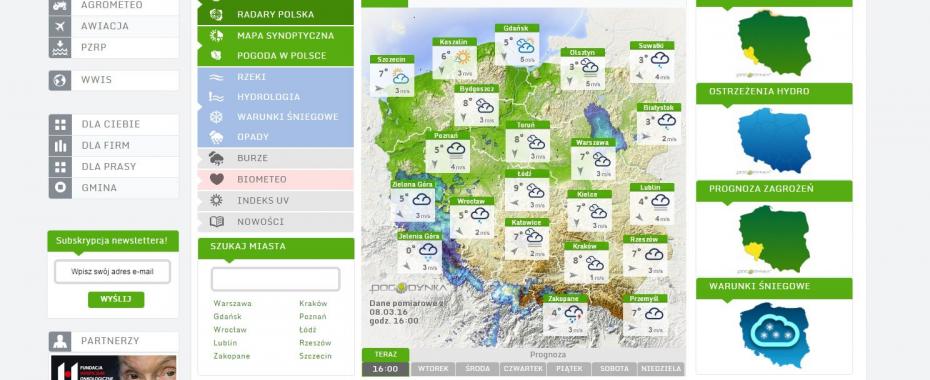The image size is (930, 380).
Task: Open the Łódź city link
Action: tap(308, 330)
